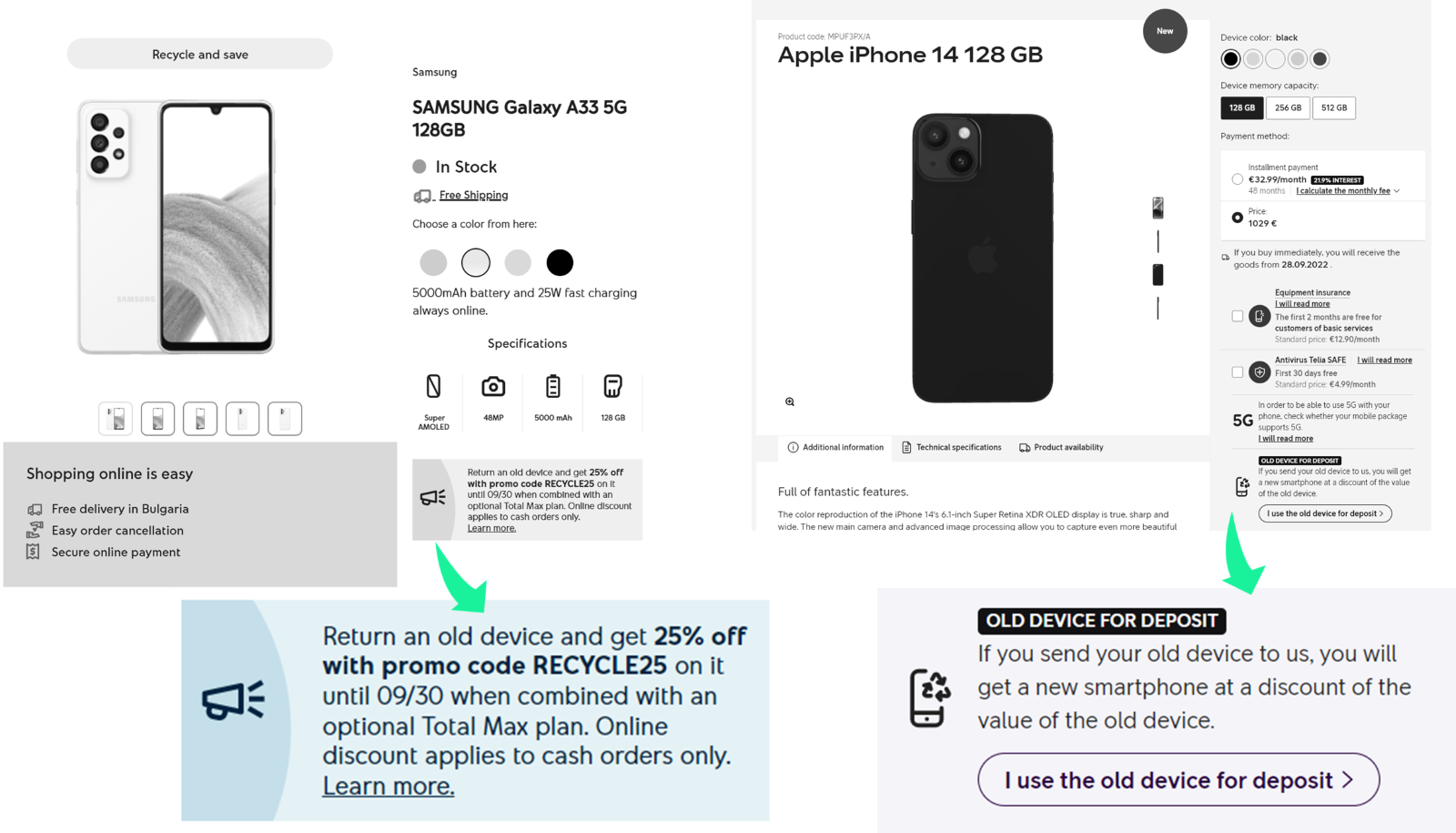Click the 48MP camera specification icon

click(x=493, y=386)
